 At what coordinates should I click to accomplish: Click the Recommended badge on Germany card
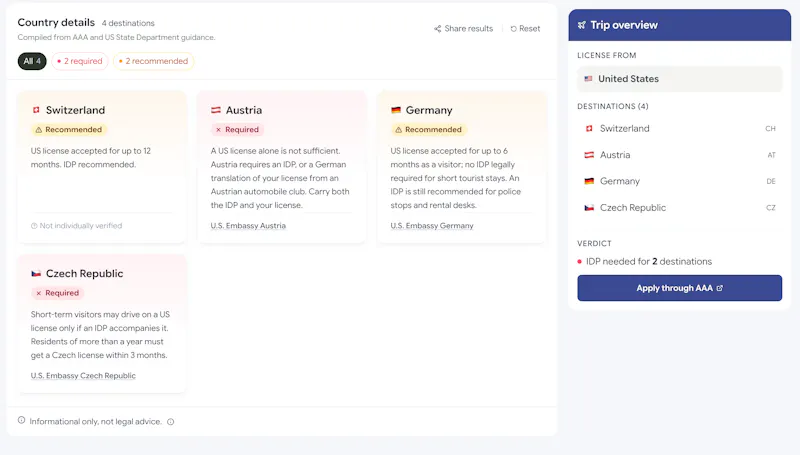(x=429, y=130)
